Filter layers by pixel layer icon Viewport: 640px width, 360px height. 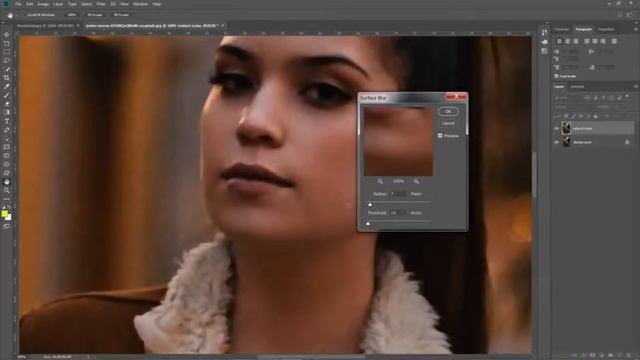587,98
